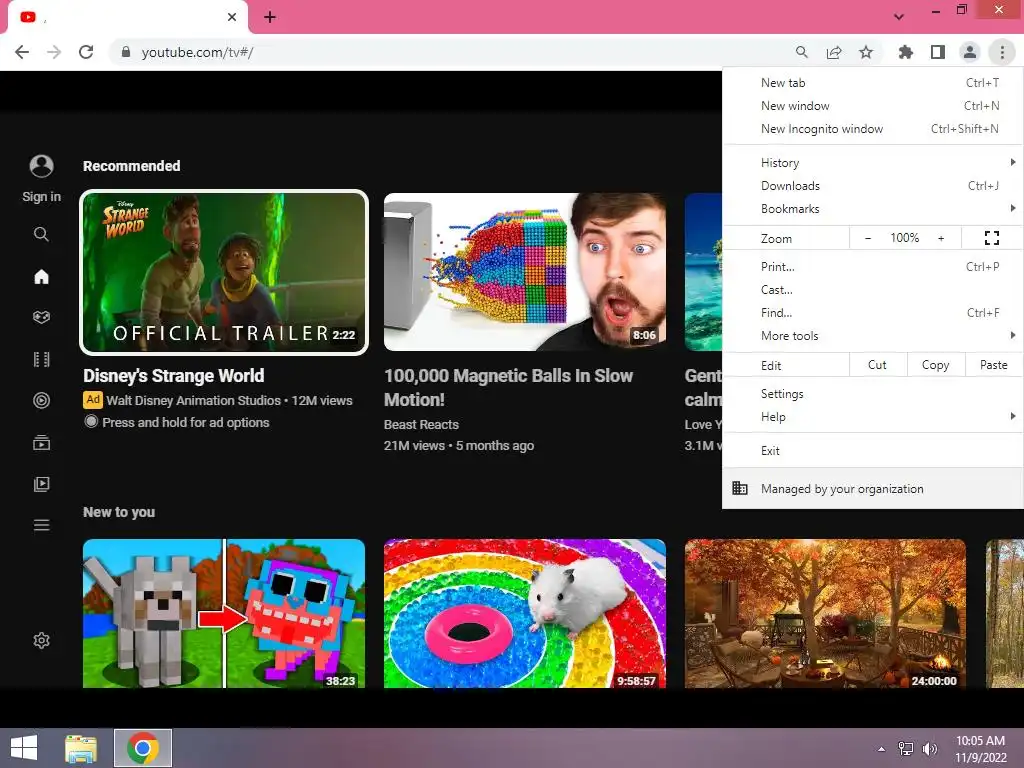Select New tab from the menu

tap(872, 83)
